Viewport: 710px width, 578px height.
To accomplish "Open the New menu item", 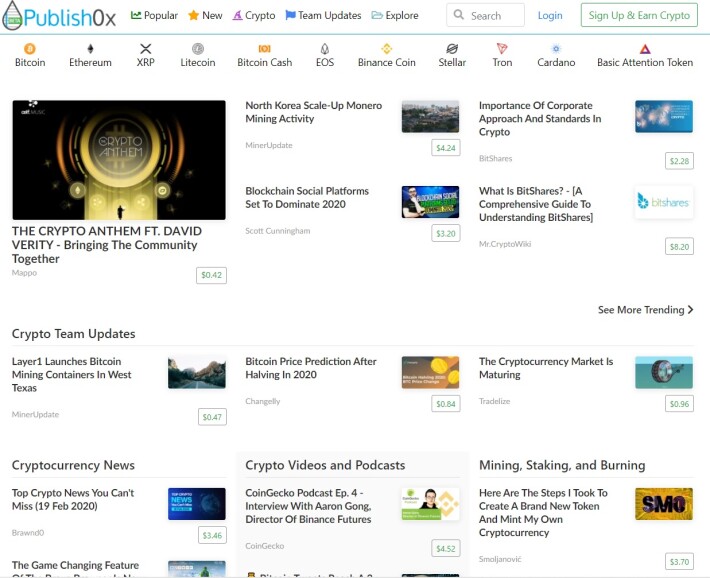I will tap(205, 15).
